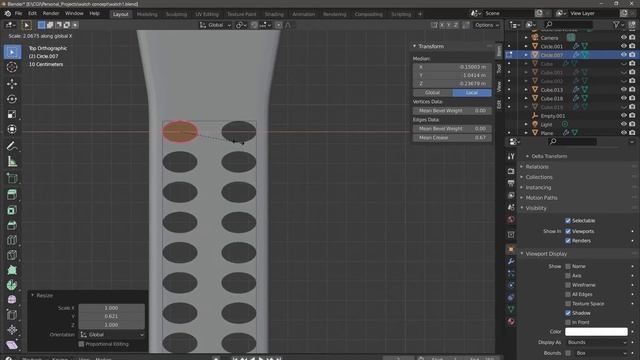Open the Render properties tab icon
This screenshot has width=640, height=360.
pos(511,171)
